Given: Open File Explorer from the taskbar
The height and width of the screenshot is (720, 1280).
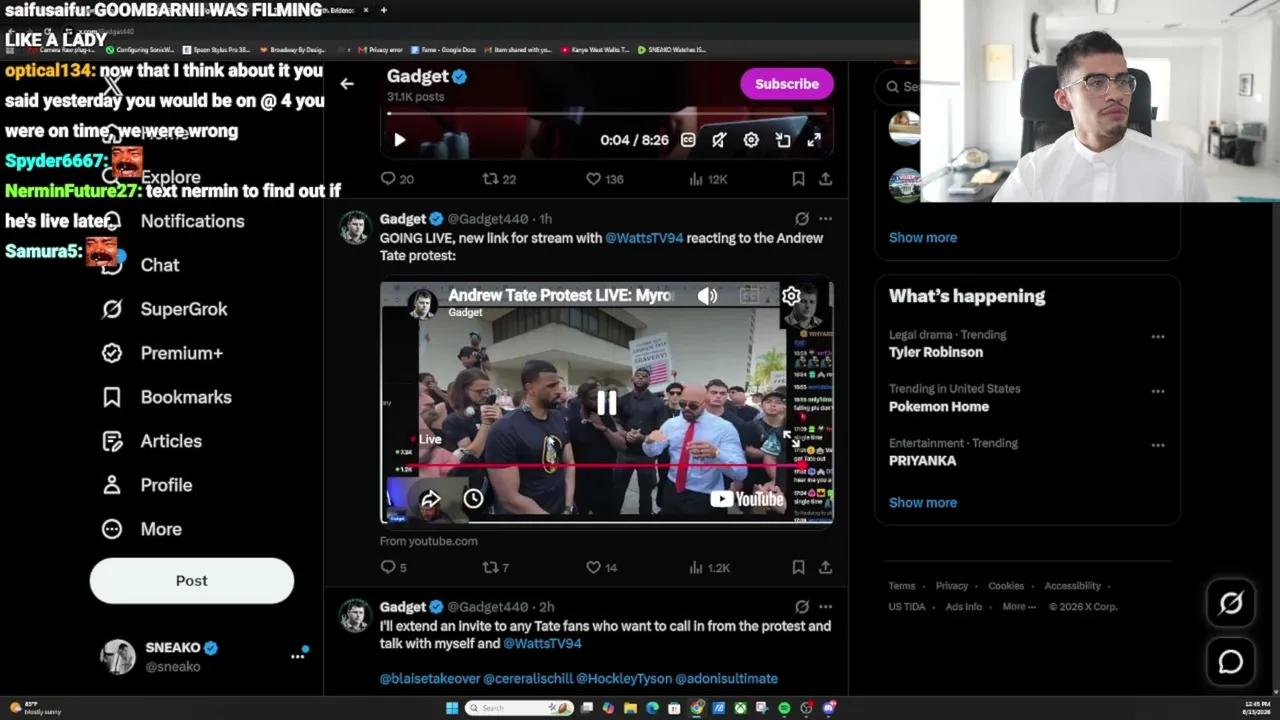Looking at the screenshot, I should click(630, 708).
